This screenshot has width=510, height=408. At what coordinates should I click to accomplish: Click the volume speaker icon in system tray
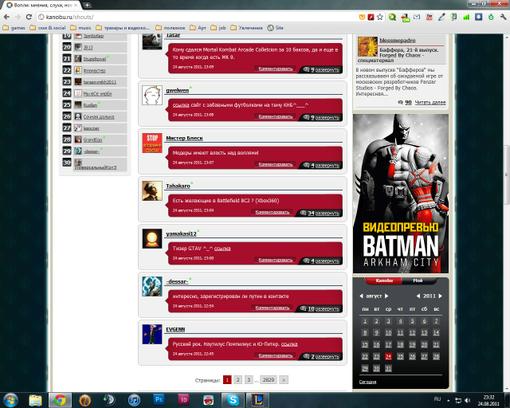coord(467,400)
